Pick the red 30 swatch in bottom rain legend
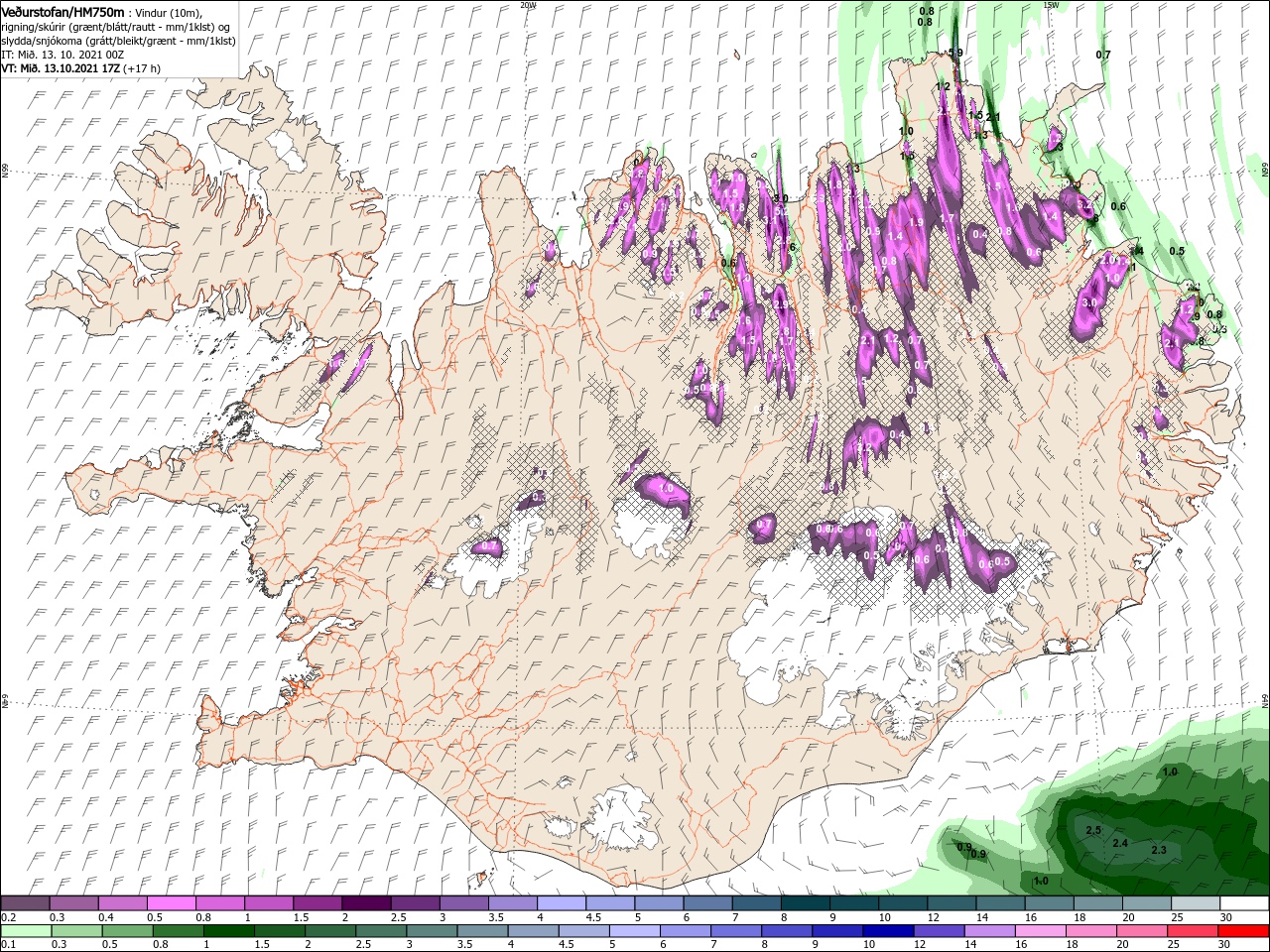This screenshot has width=1270, height=952. pyautogui.click(x=1243, y=930)
